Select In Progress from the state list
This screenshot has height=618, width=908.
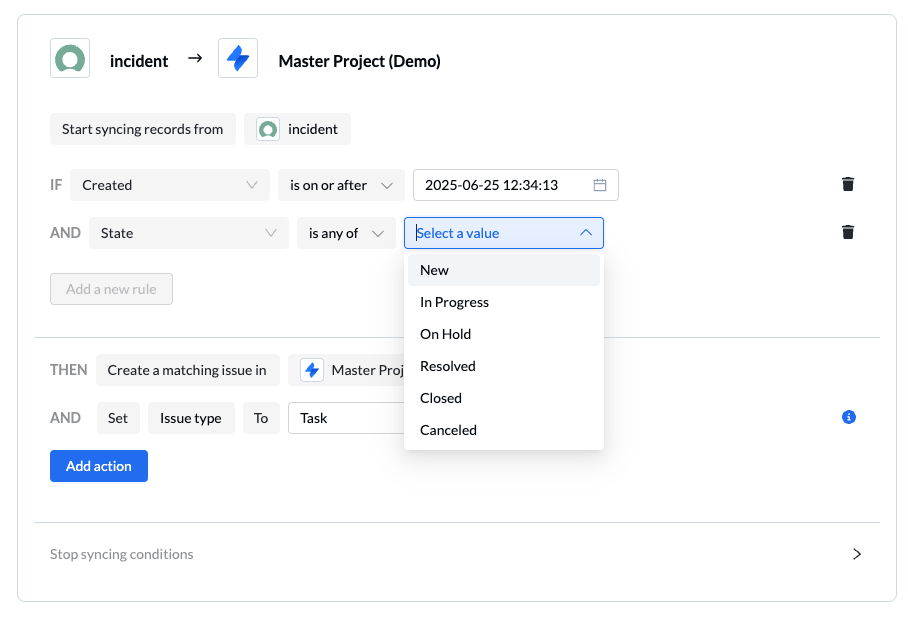454,301
